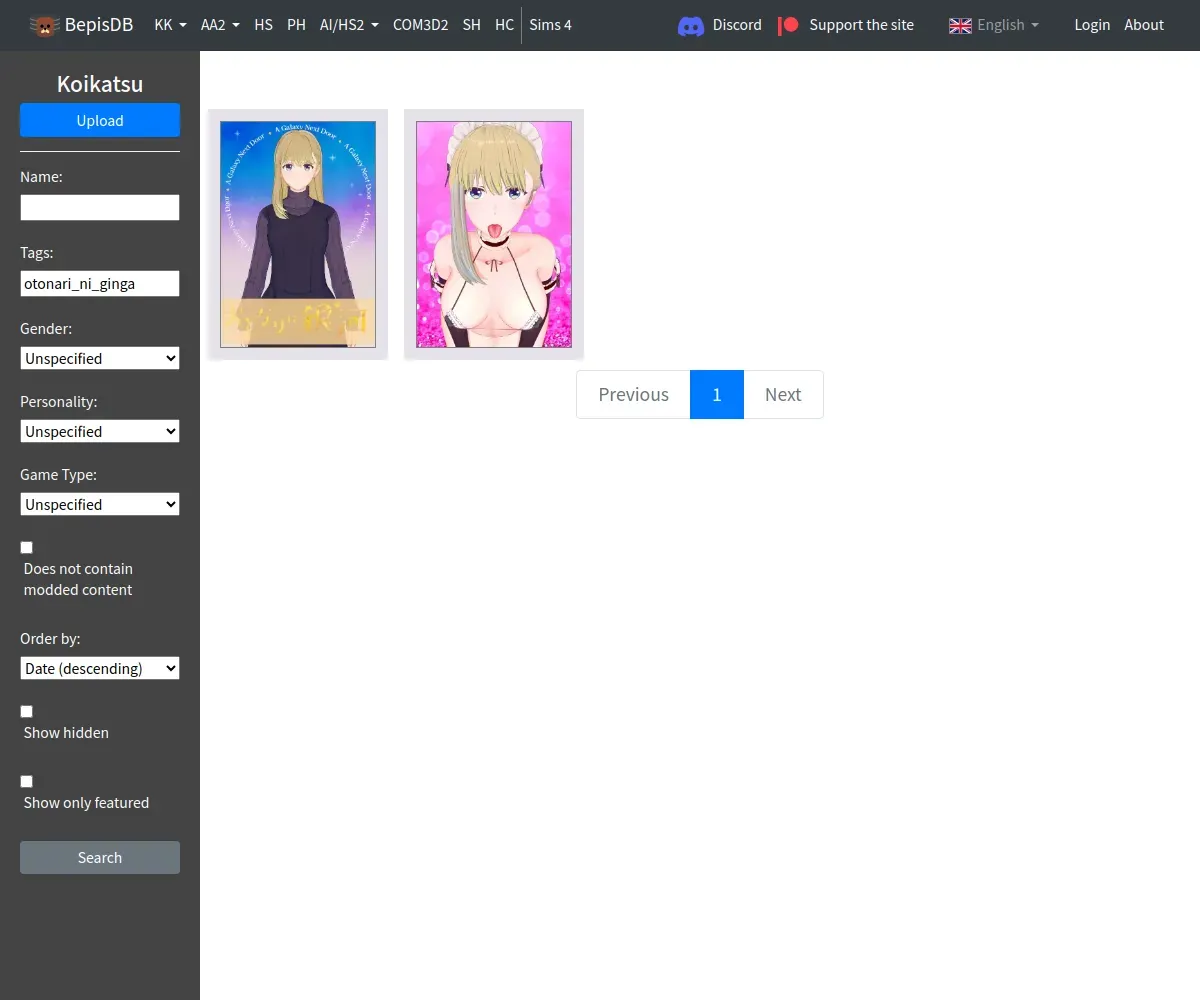The image size is (1200, 1000).
Task: Open the About page
Action: click(x=1144, y=25)
